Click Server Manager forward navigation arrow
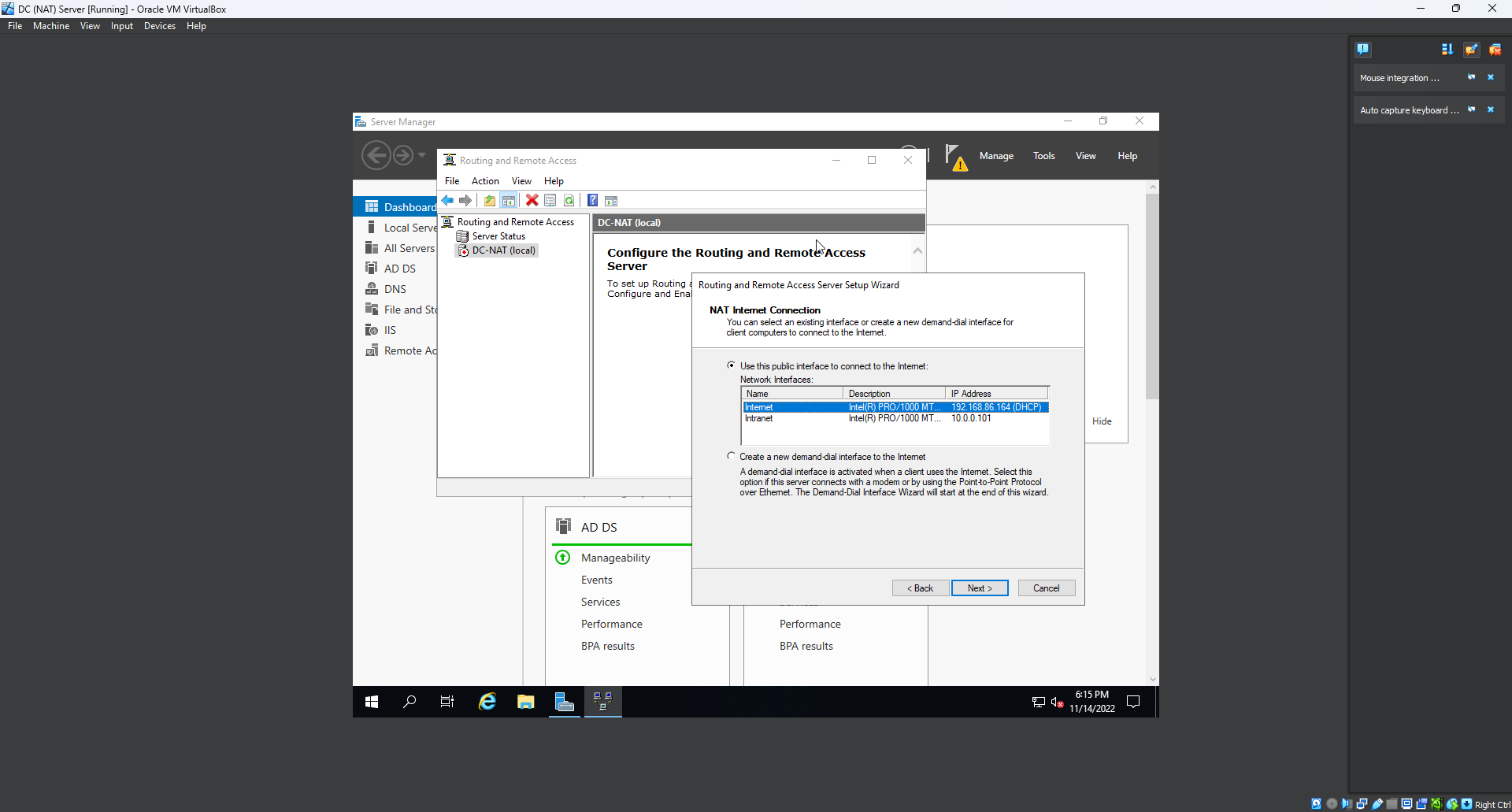This screenshot has width=1512, height=812. point(402,155)
